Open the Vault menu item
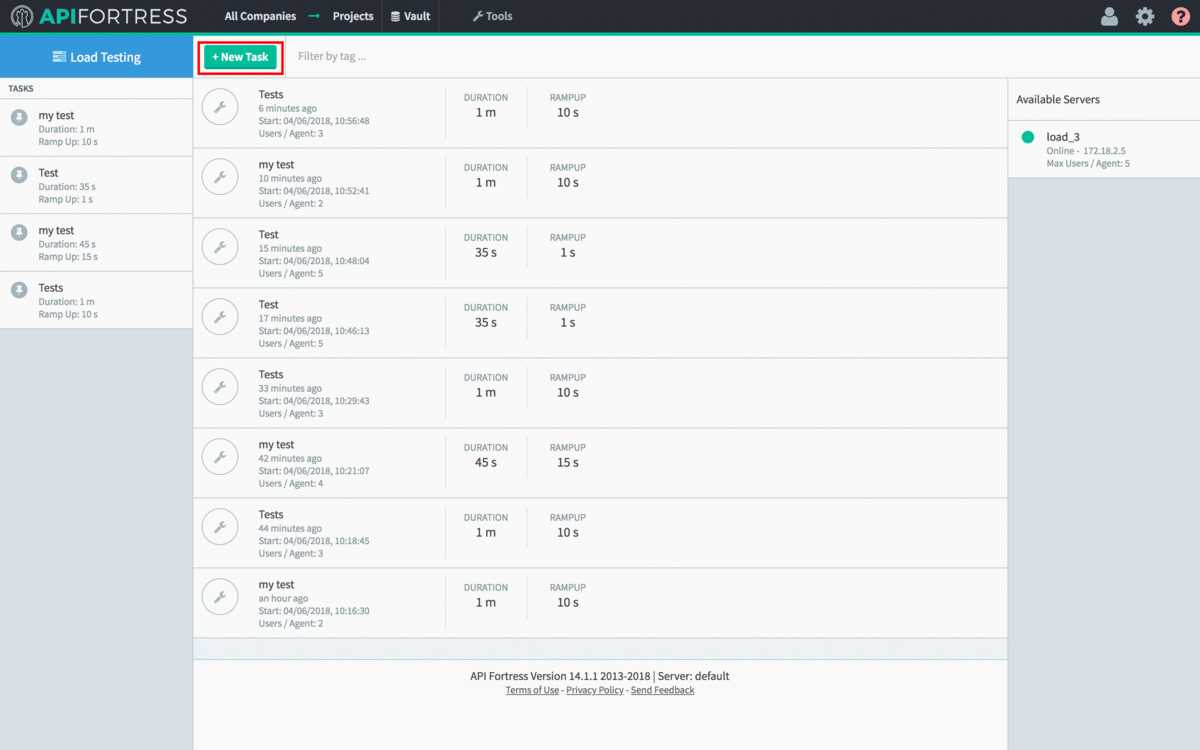1200x750 pixels. [410, 16]
